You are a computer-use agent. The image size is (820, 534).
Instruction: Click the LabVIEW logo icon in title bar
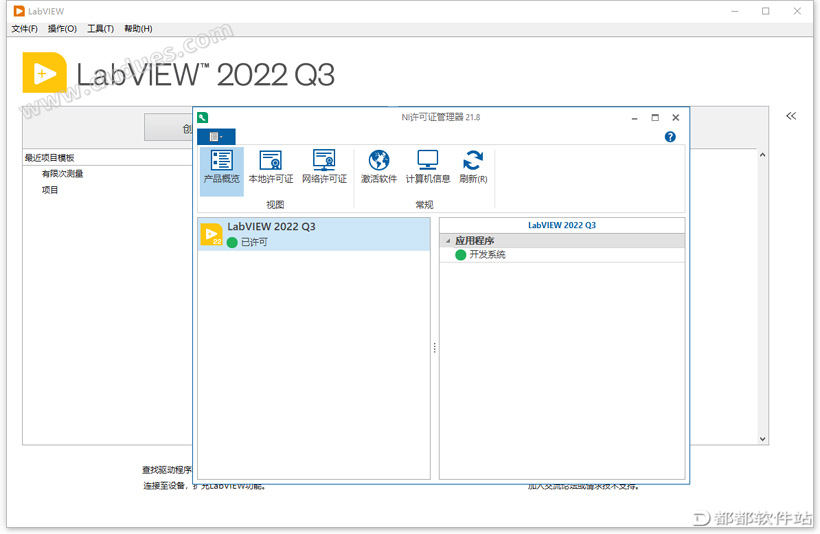pos(19,11)
